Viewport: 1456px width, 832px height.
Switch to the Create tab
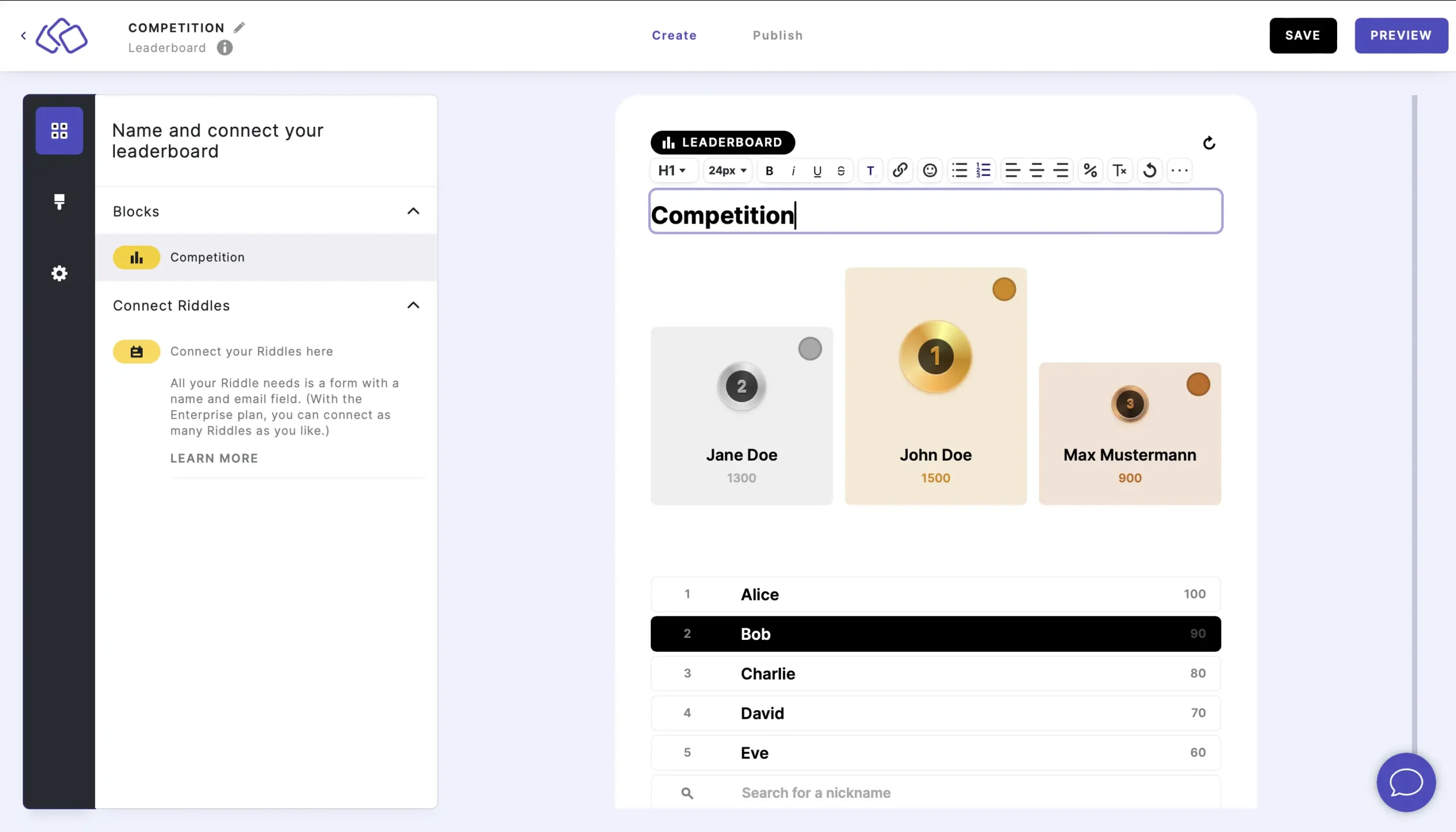tap(675, 35)
